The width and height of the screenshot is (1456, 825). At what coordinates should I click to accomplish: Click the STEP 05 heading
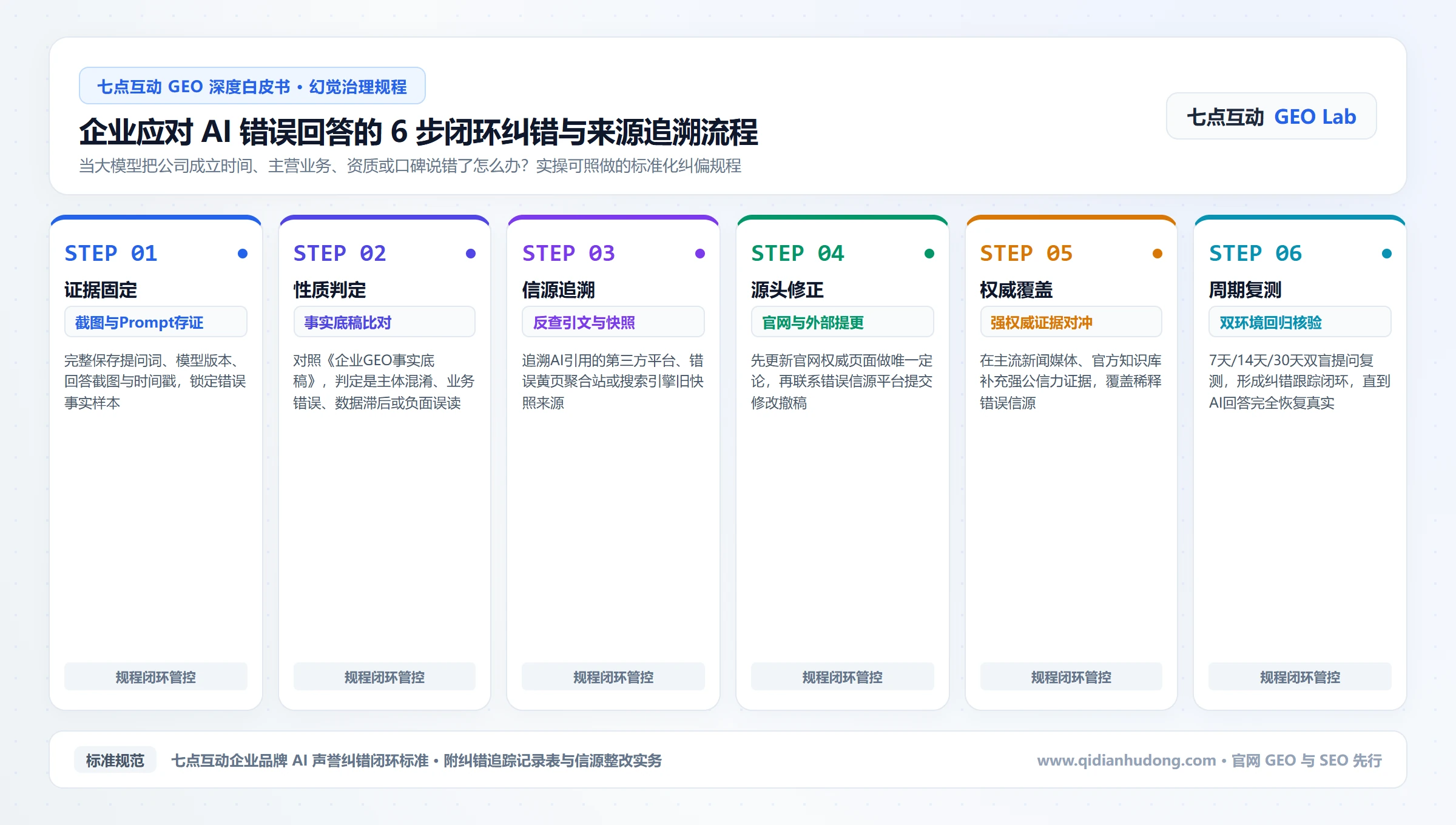point(1026,253)
